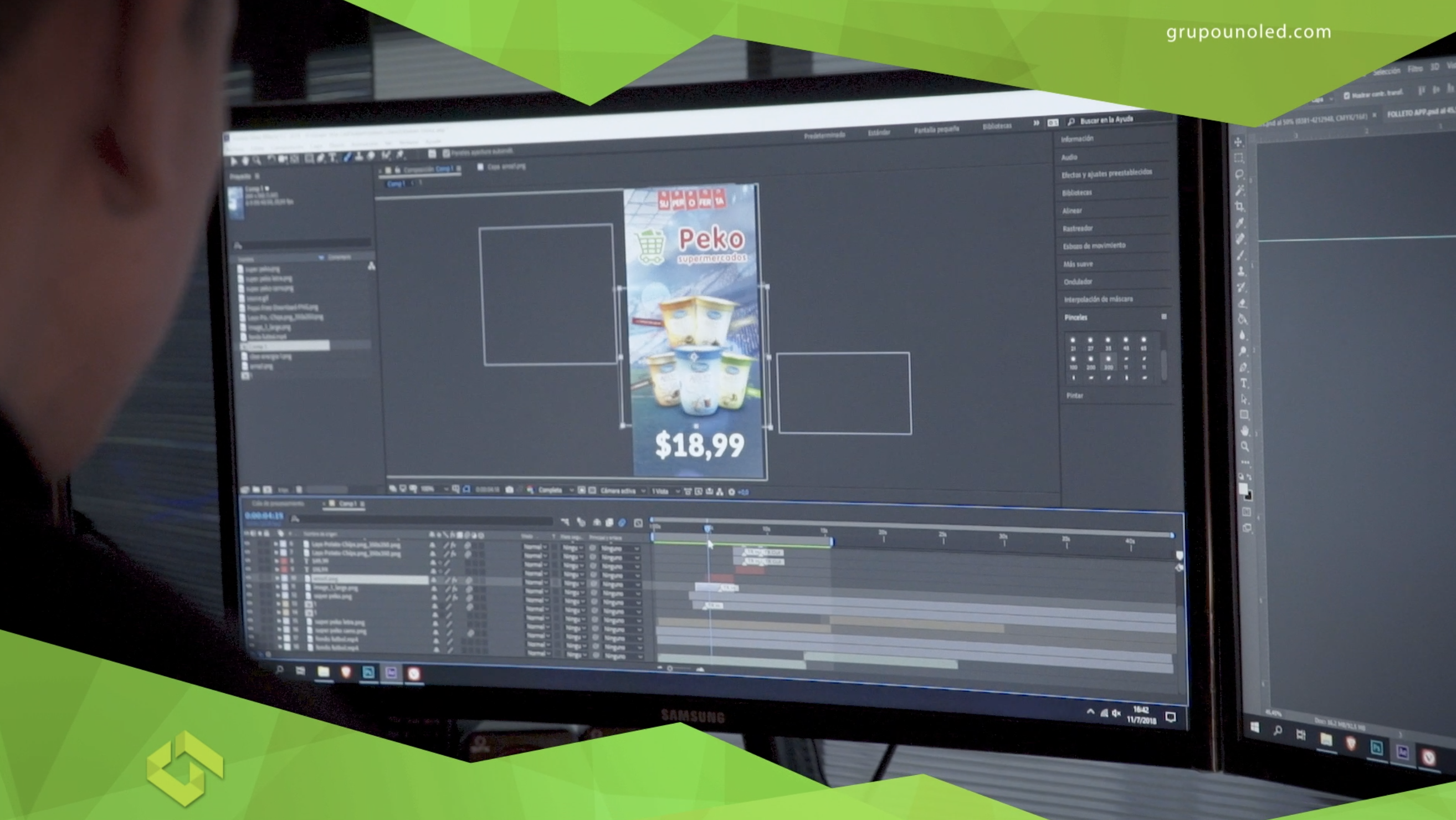The width and height of the screenshot is (1456, 820).
Task: Select the Eyedropper tool in Photoshop
Action: coord(1240,223)
